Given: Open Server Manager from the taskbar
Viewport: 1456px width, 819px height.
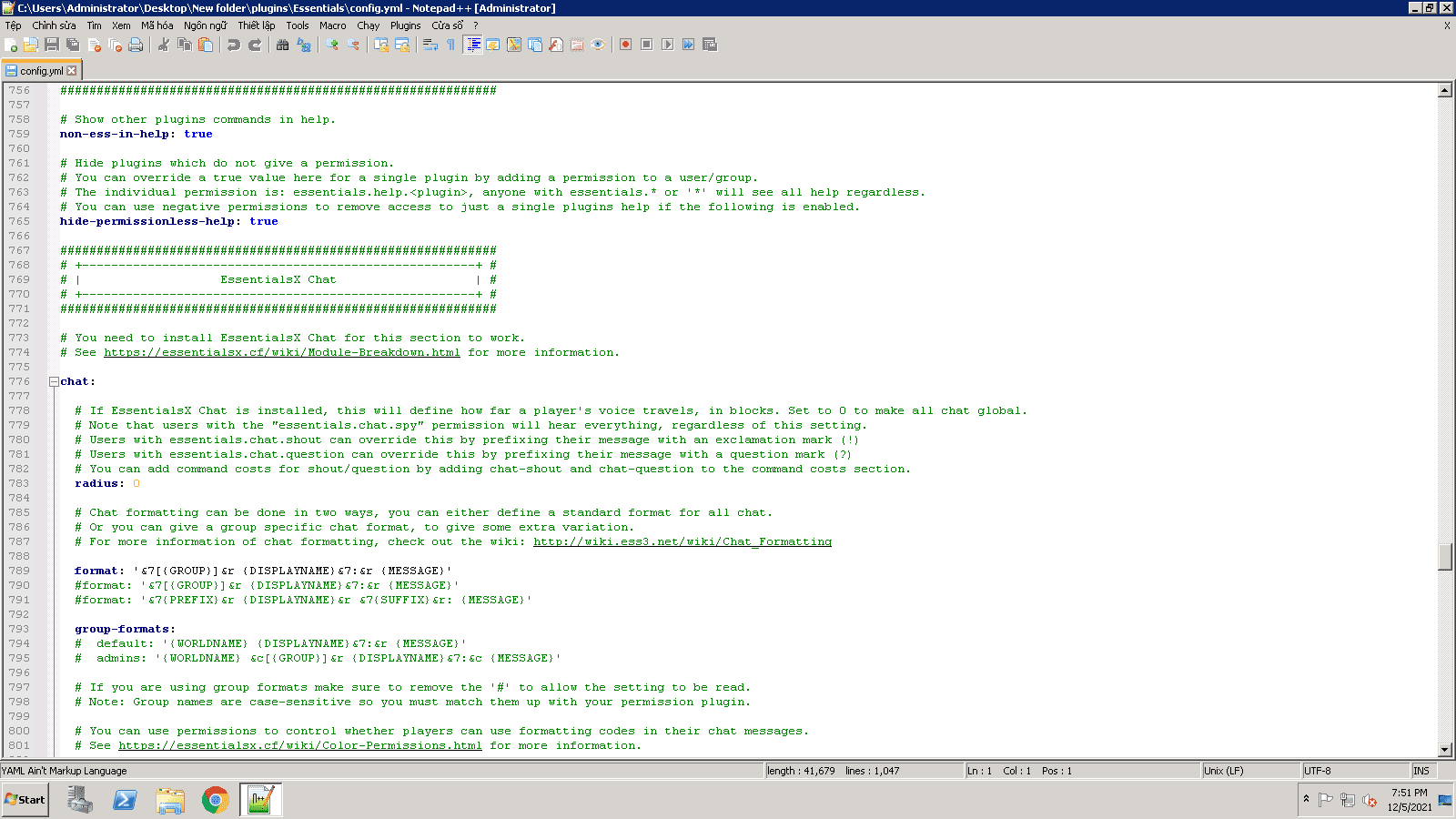Looking at the screenshot, I should pos(80,800).
